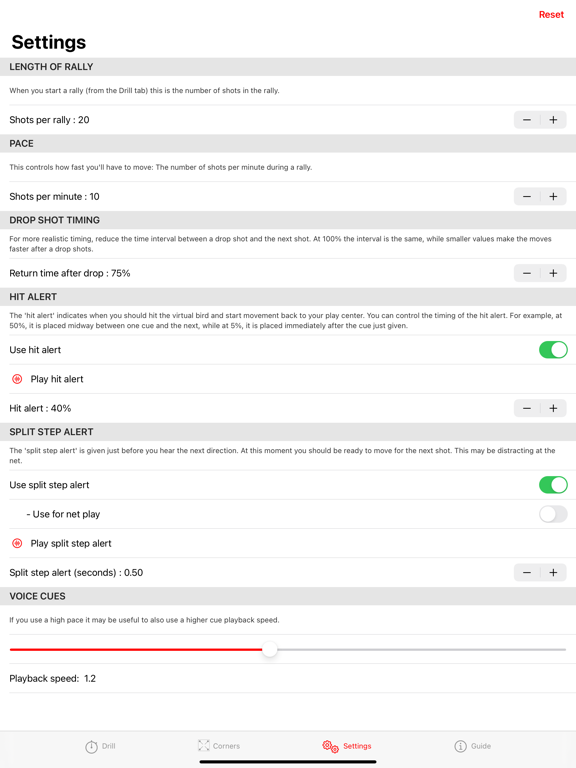The width and height of the screenshot is (576, 768).
Task: Tap the Settings gears icon
Action: coord(331,746)
